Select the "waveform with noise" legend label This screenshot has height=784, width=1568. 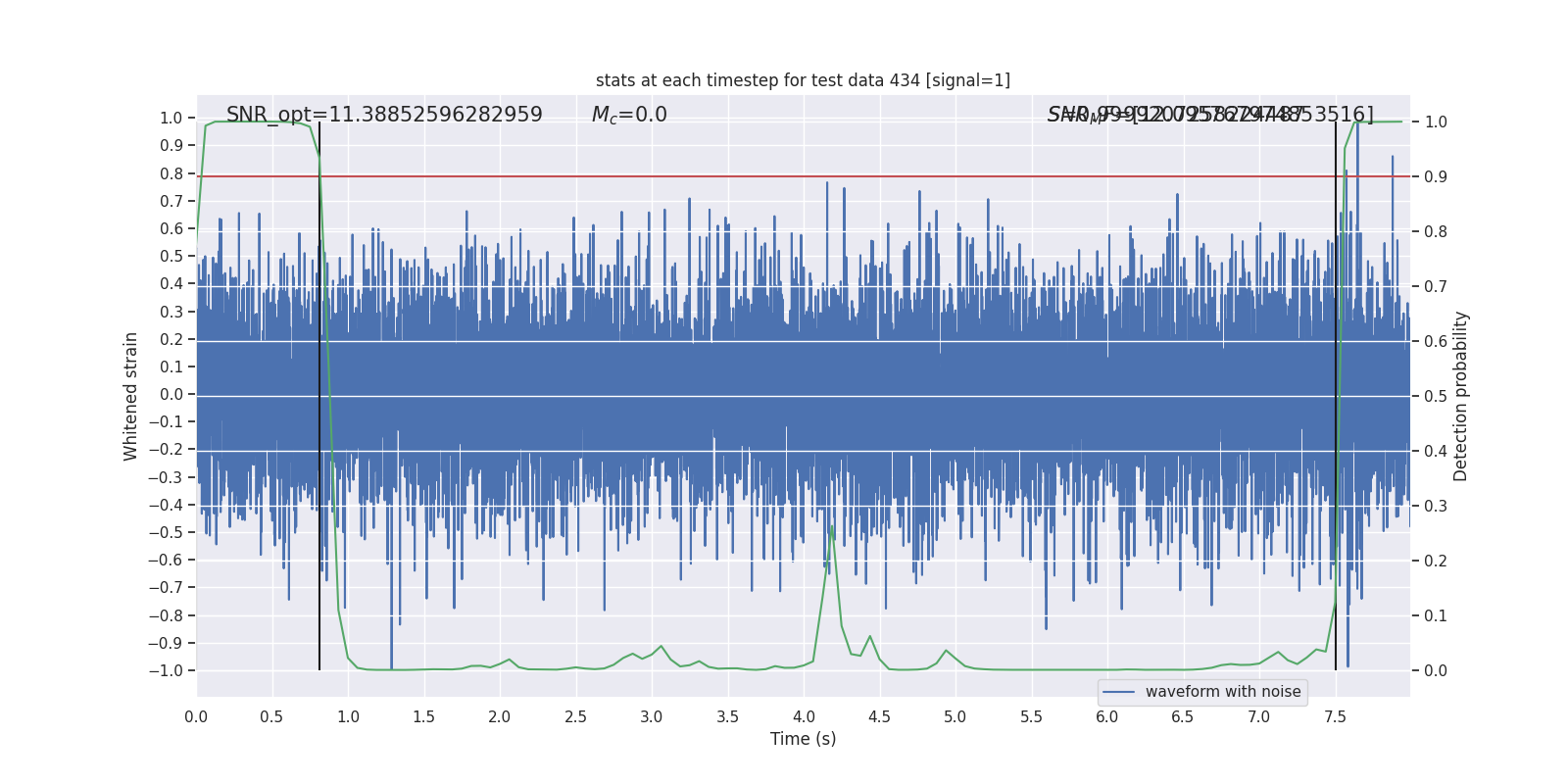(x=1223, y=692)
